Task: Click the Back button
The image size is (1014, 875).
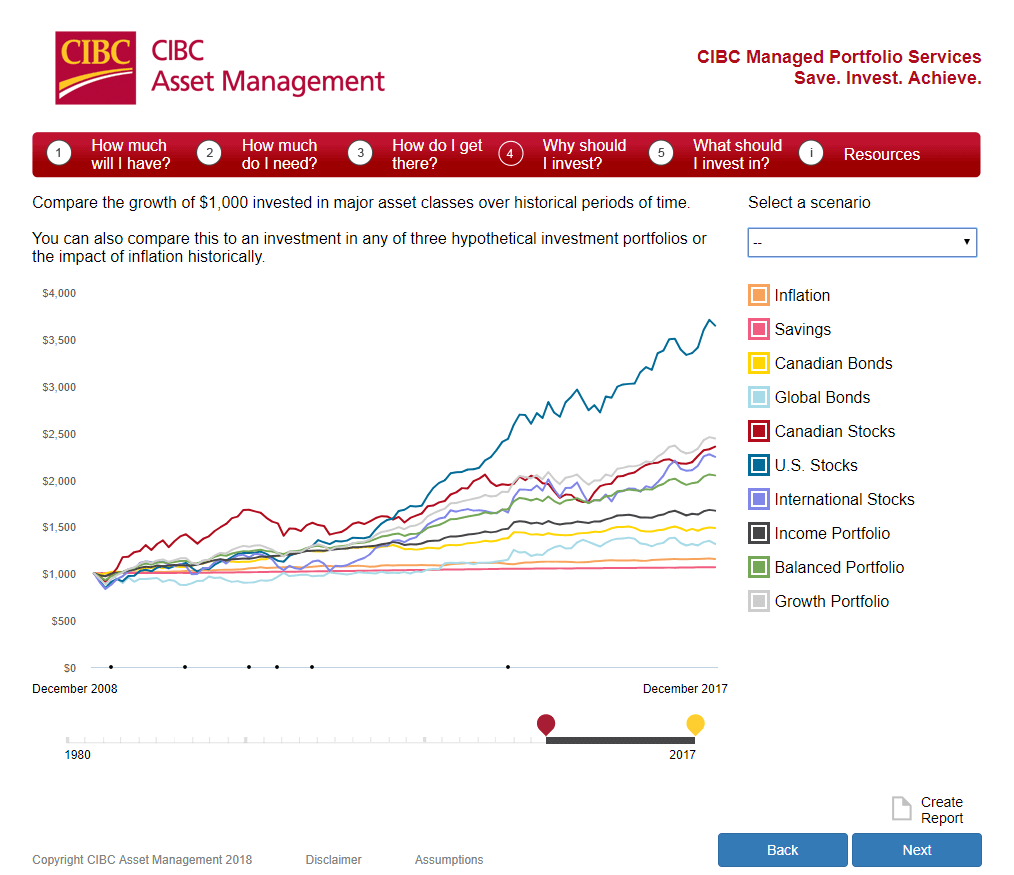Action: click(x=782, y=850)
